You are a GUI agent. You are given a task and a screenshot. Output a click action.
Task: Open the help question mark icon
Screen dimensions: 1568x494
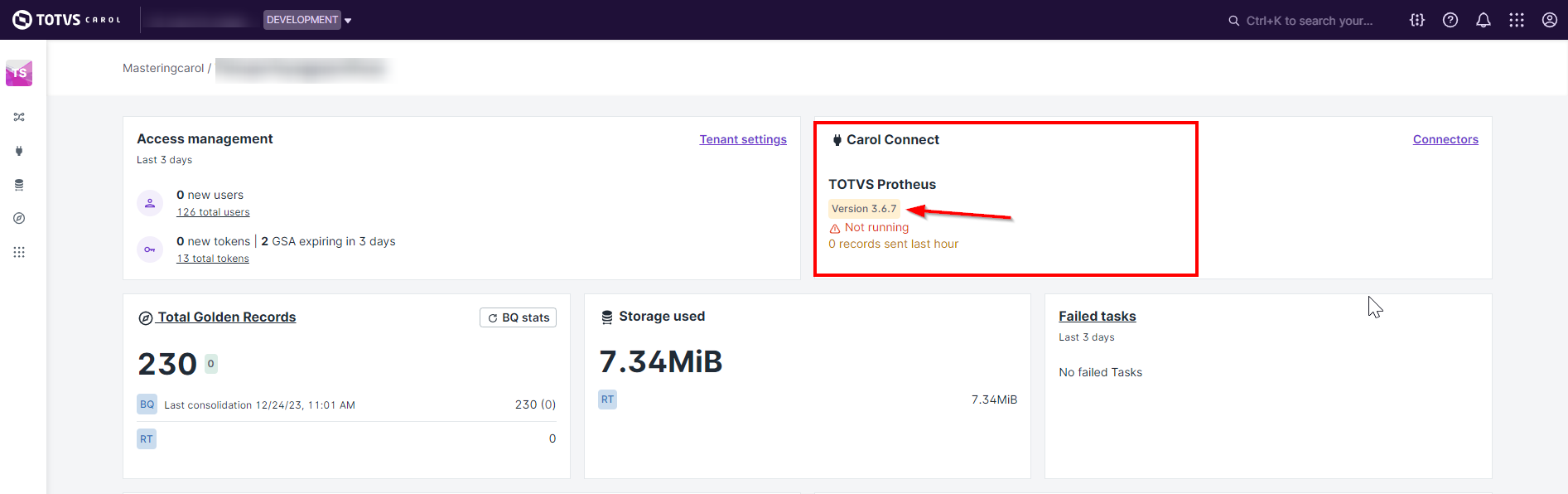(x=1450, y=20)
